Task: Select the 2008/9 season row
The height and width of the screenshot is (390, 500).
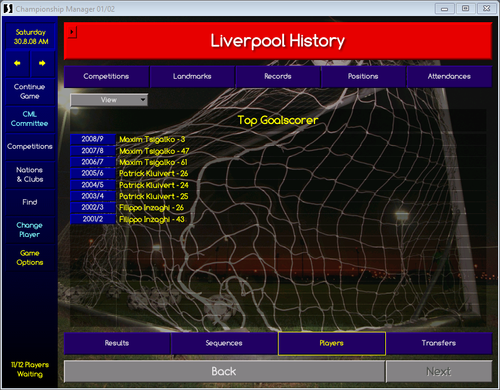Action: (93, 139)
